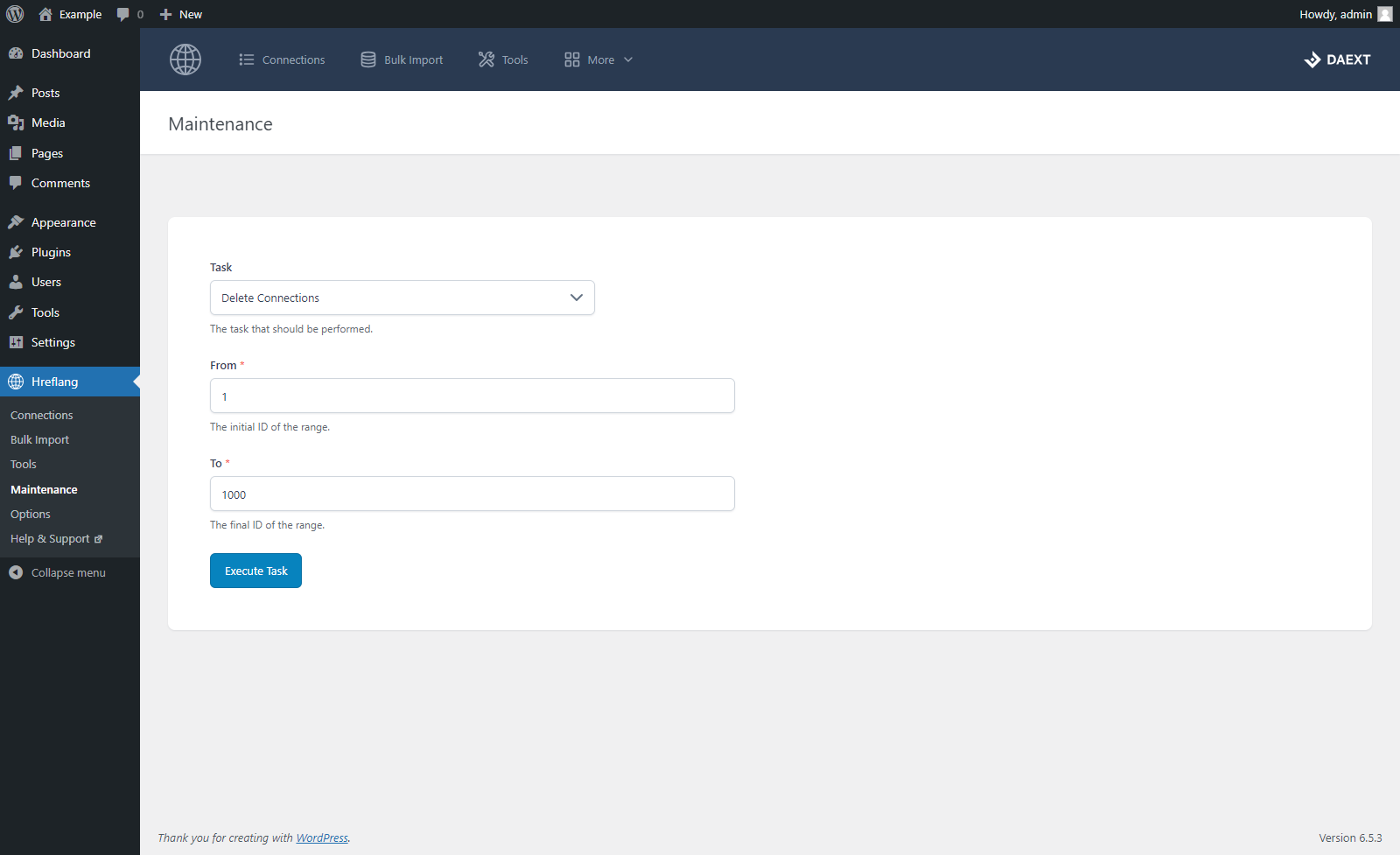Go to the Plugins menu
The image size is (1400, 855).
(50, 252)
